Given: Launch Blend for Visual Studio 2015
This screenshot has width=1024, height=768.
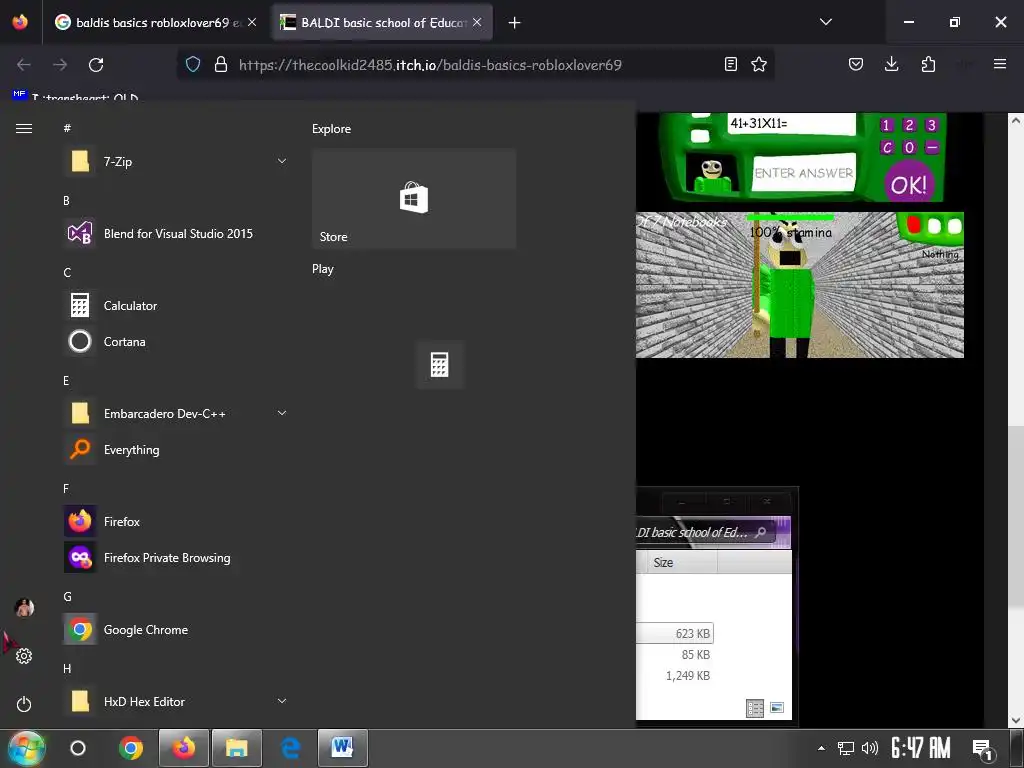Looking at the screenshot, I should [175, 233].
